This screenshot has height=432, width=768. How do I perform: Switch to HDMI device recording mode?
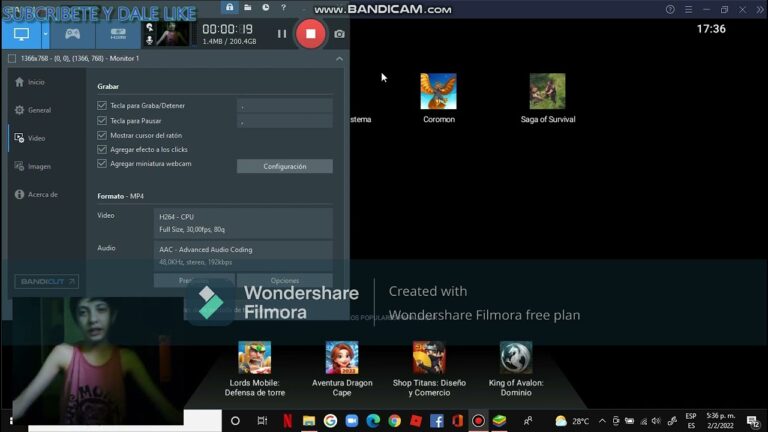click(118, 34)
